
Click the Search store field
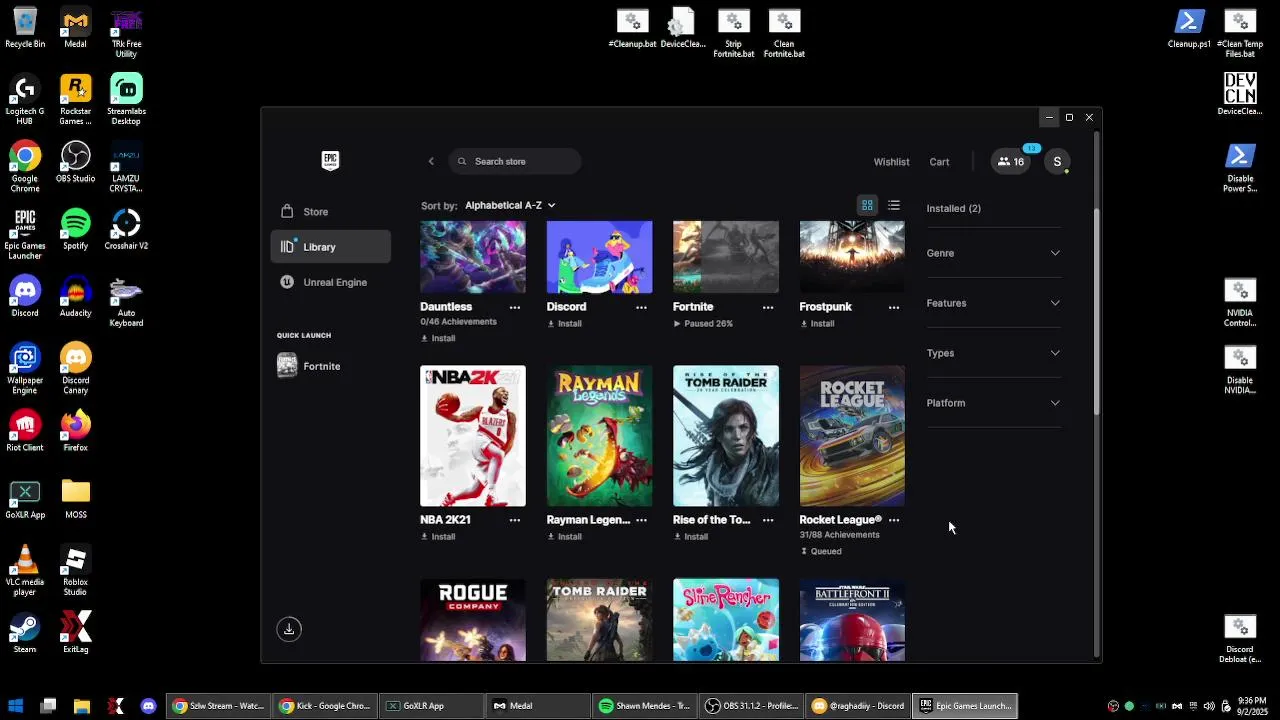tap(514, 161)
